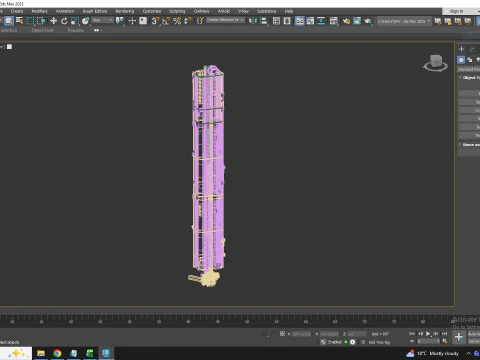The height and width of the screenshot is (360, 480).
Task: Activate the Select and Move tool
Action: click(x=53, y=21)
